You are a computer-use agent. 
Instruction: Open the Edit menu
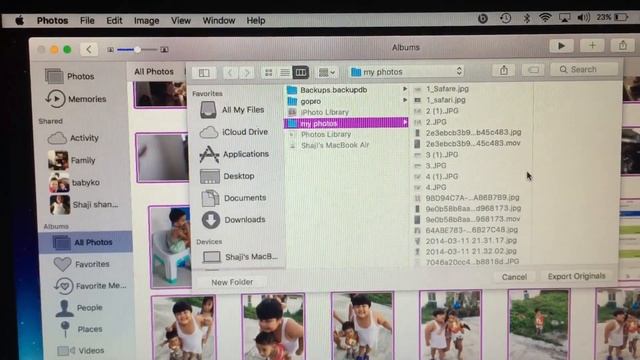tap(114, 20)
